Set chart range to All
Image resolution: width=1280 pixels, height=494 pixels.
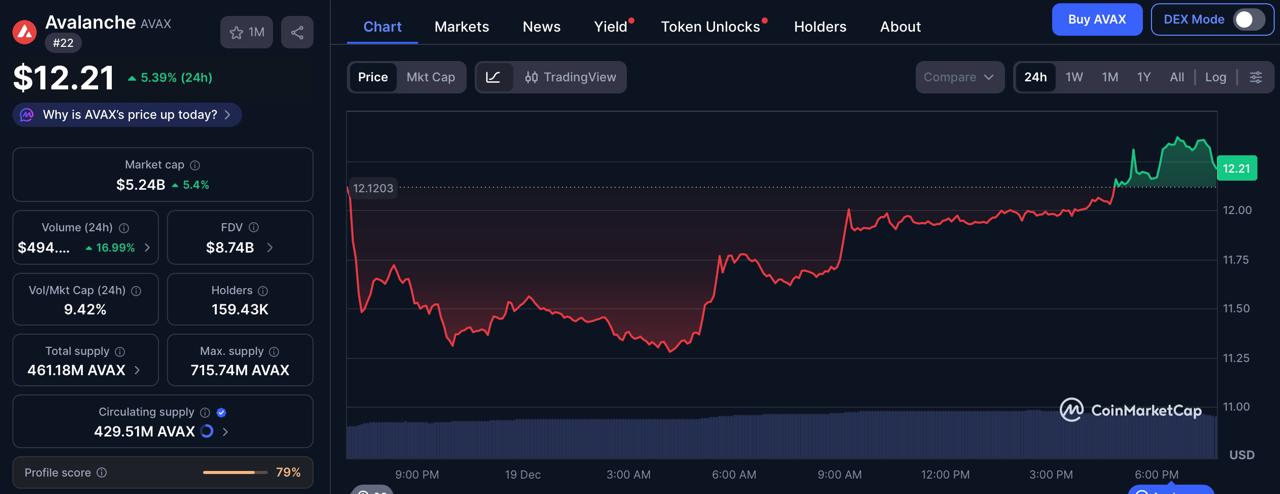click(1177, 77)
